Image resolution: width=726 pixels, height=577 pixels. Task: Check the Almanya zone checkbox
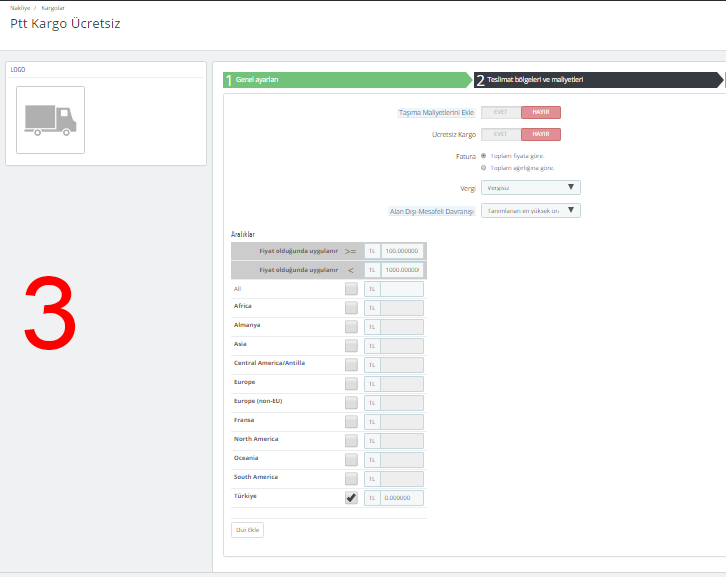(x=351, y=327)
